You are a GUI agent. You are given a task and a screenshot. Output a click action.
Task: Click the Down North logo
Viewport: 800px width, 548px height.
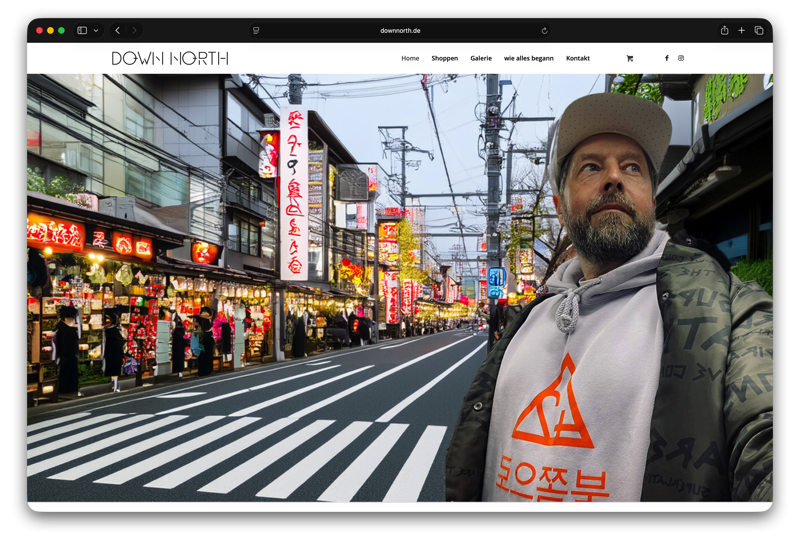point(170,58)
